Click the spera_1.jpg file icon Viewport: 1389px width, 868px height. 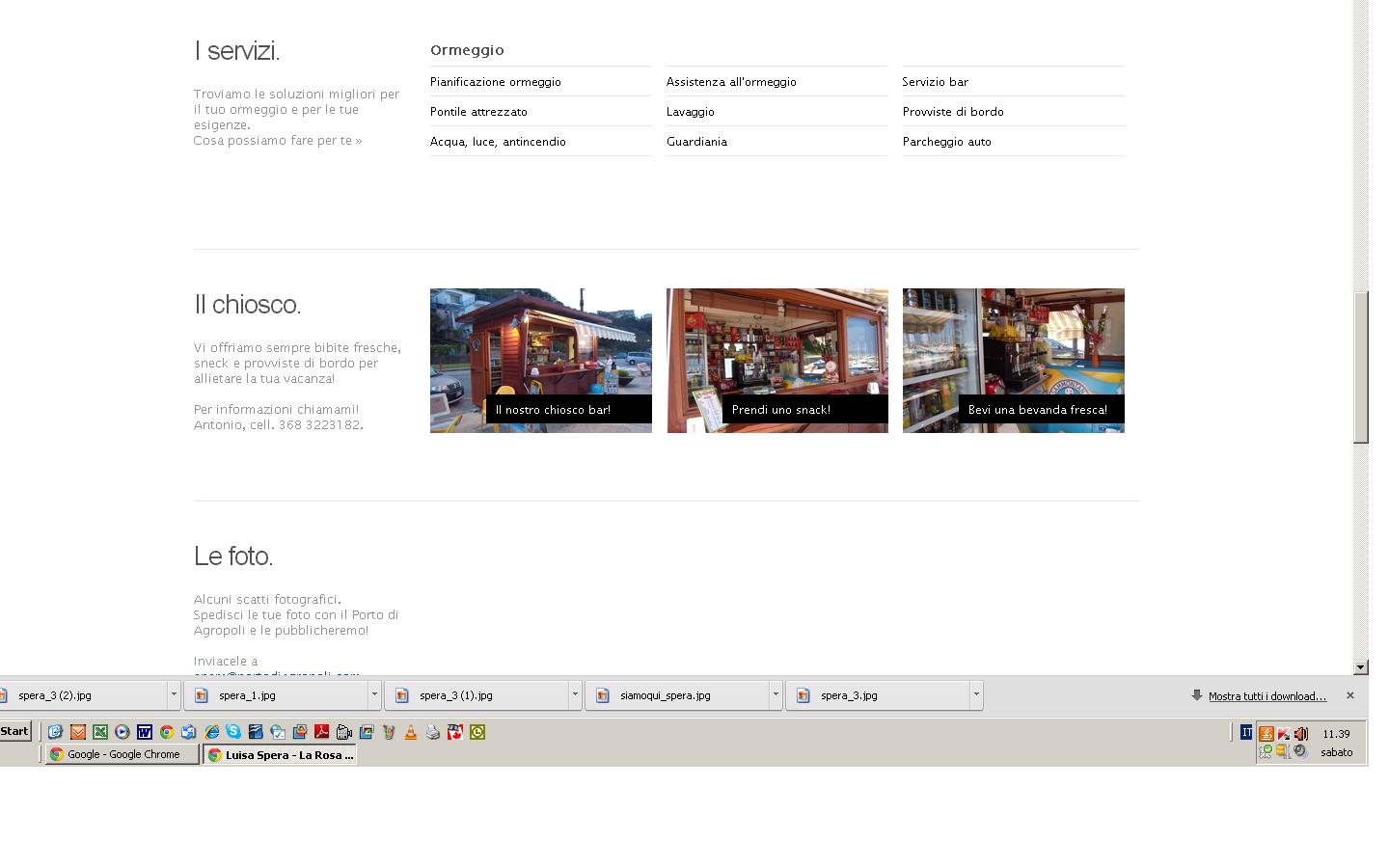coord(202,695)
